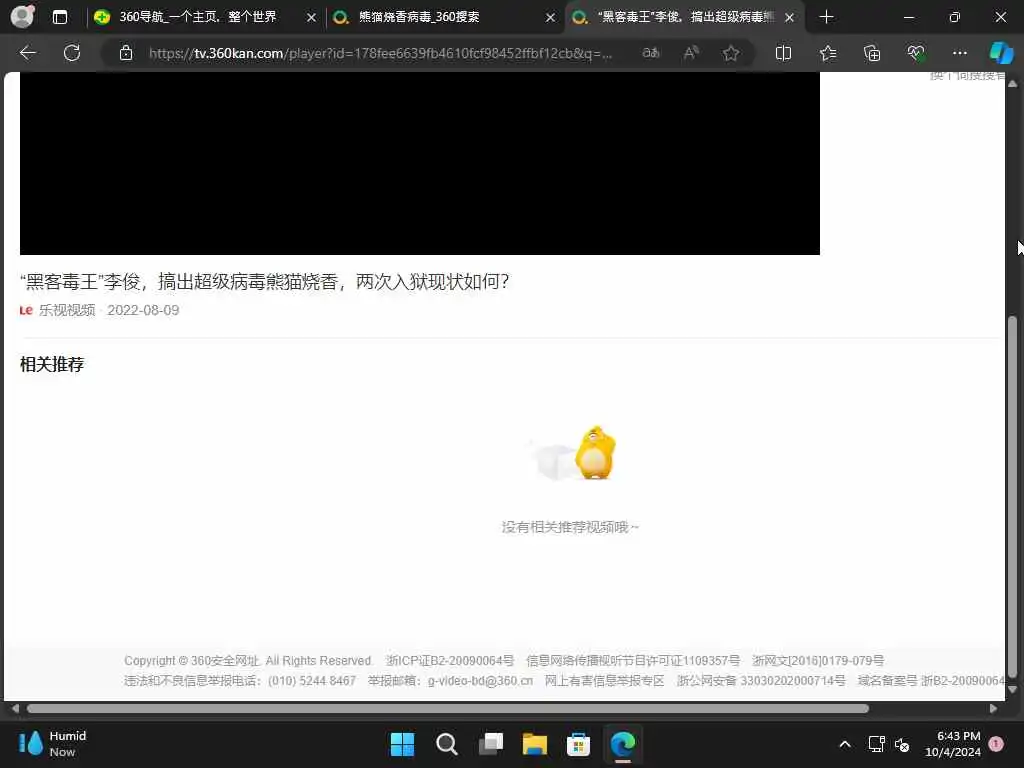The width and height of the screenshot is (1024, 768).
Task: Open Settings and more menu
Action: pyautogui.click(x=959, y=53)
